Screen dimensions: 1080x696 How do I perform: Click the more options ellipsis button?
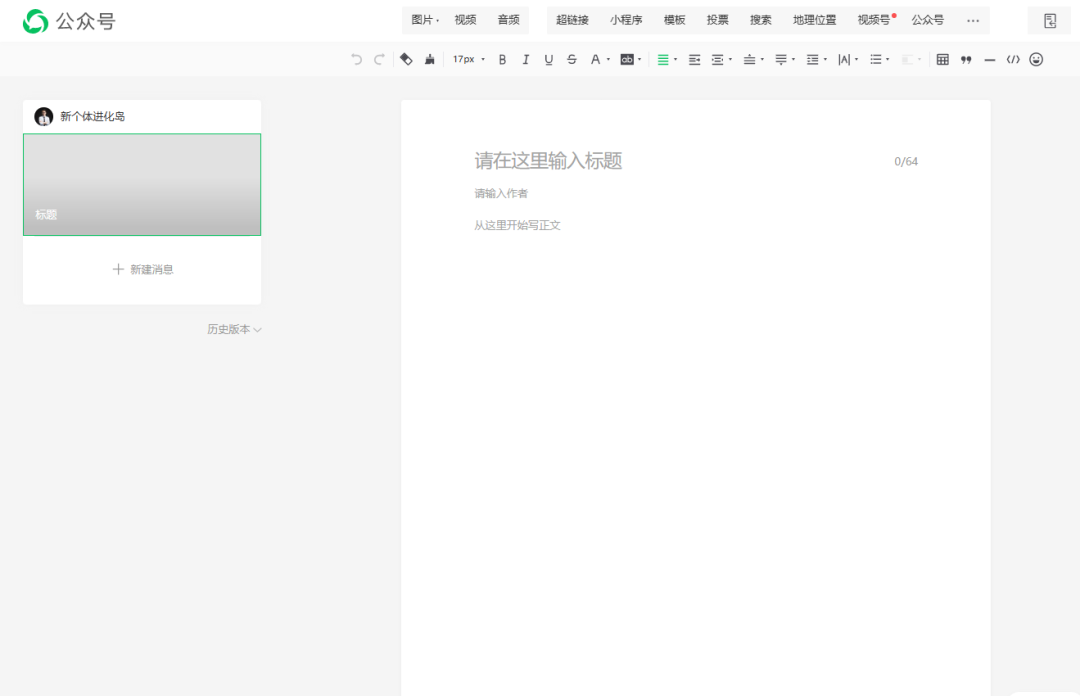pyautogui.click(x=972, y=20)
